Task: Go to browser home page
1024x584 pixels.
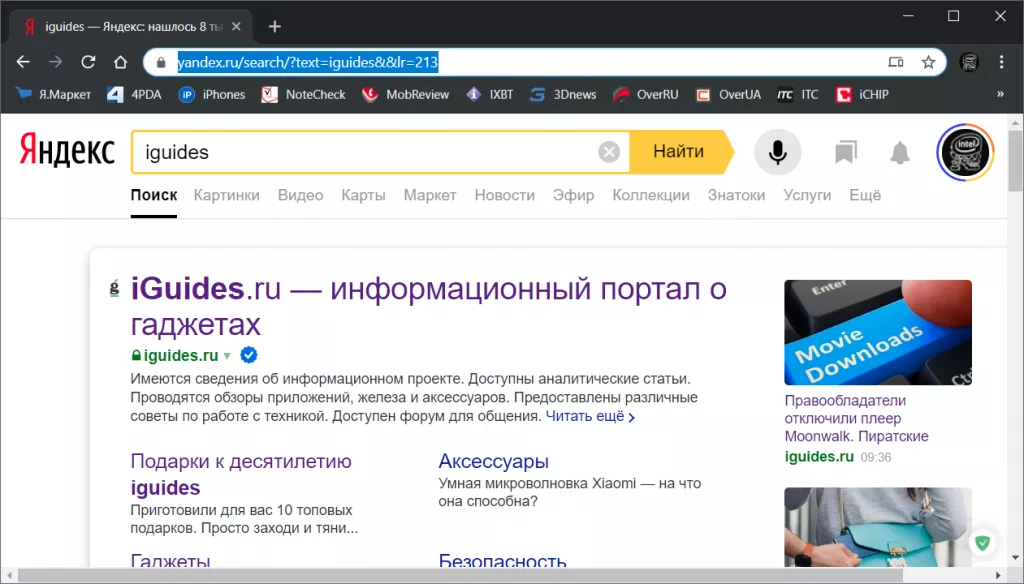Action: pos(120,62)
